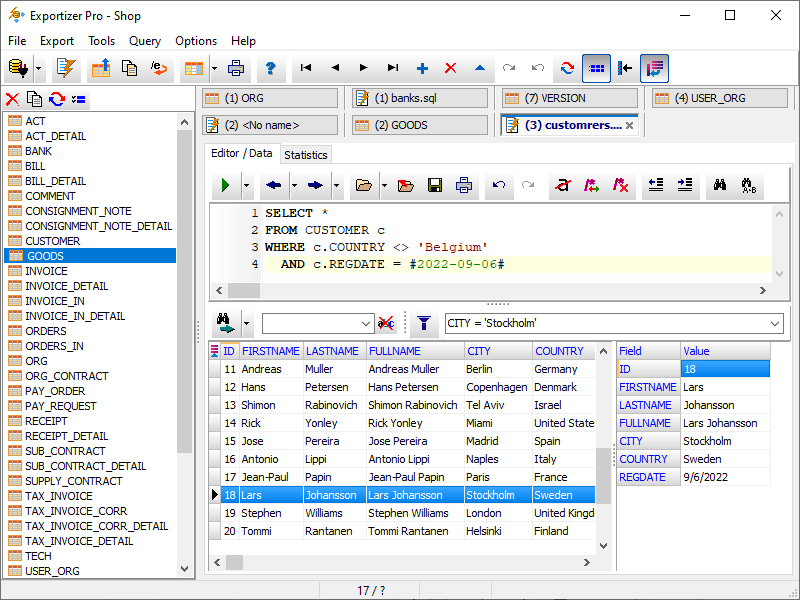Switch to (7) VERSION tab

569,98
